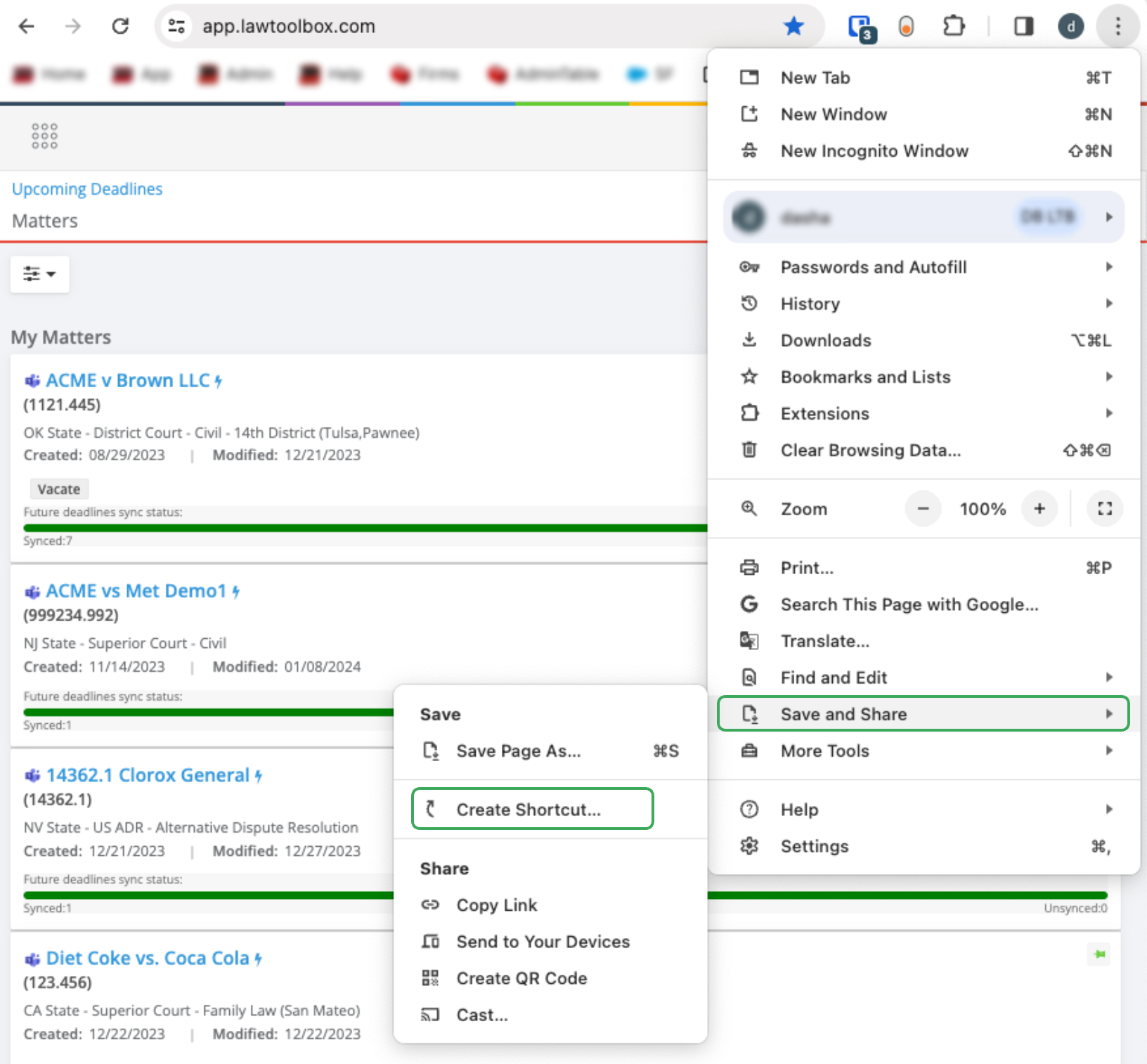
Task: Click the Teams icon beside 14362.1 Clorox General
Action: point(32,776)
